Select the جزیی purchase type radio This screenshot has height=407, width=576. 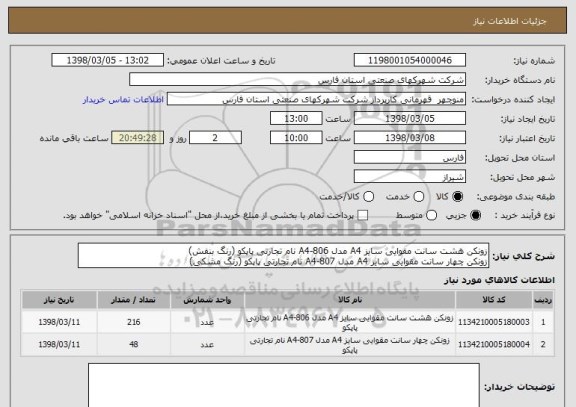point(475,215)
